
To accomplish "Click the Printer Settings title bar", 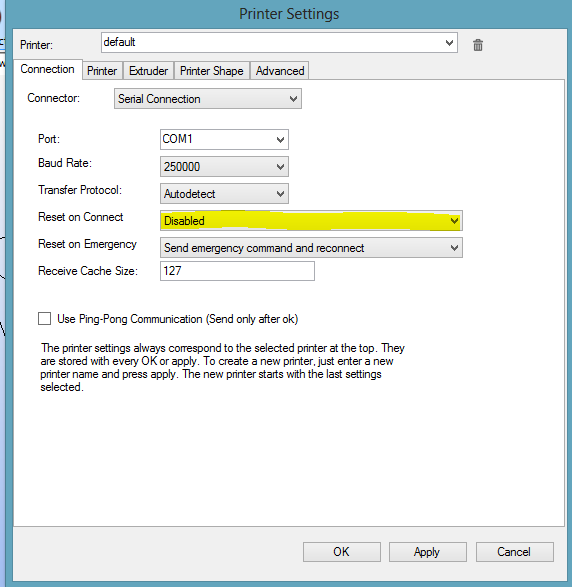I will 289,14.
